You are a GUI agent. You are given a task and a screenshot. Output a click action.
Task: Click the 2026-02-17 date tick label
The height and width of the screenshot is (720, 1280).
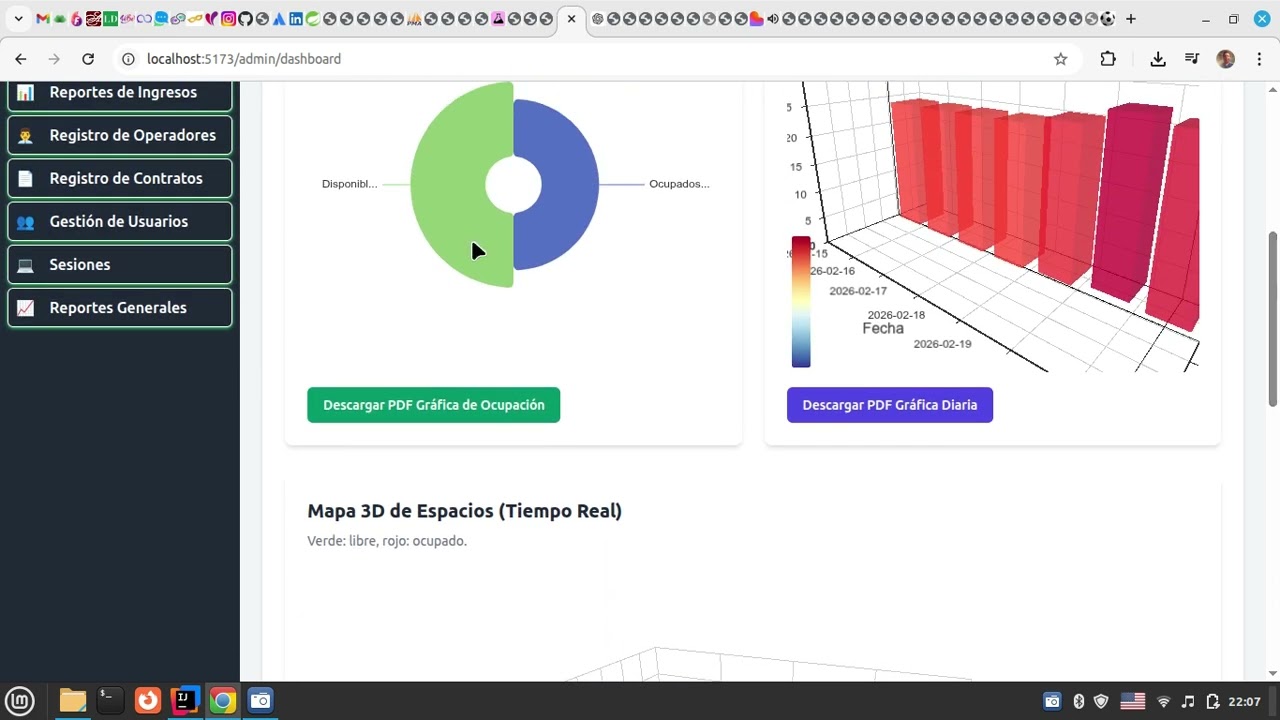click(858, 291)
